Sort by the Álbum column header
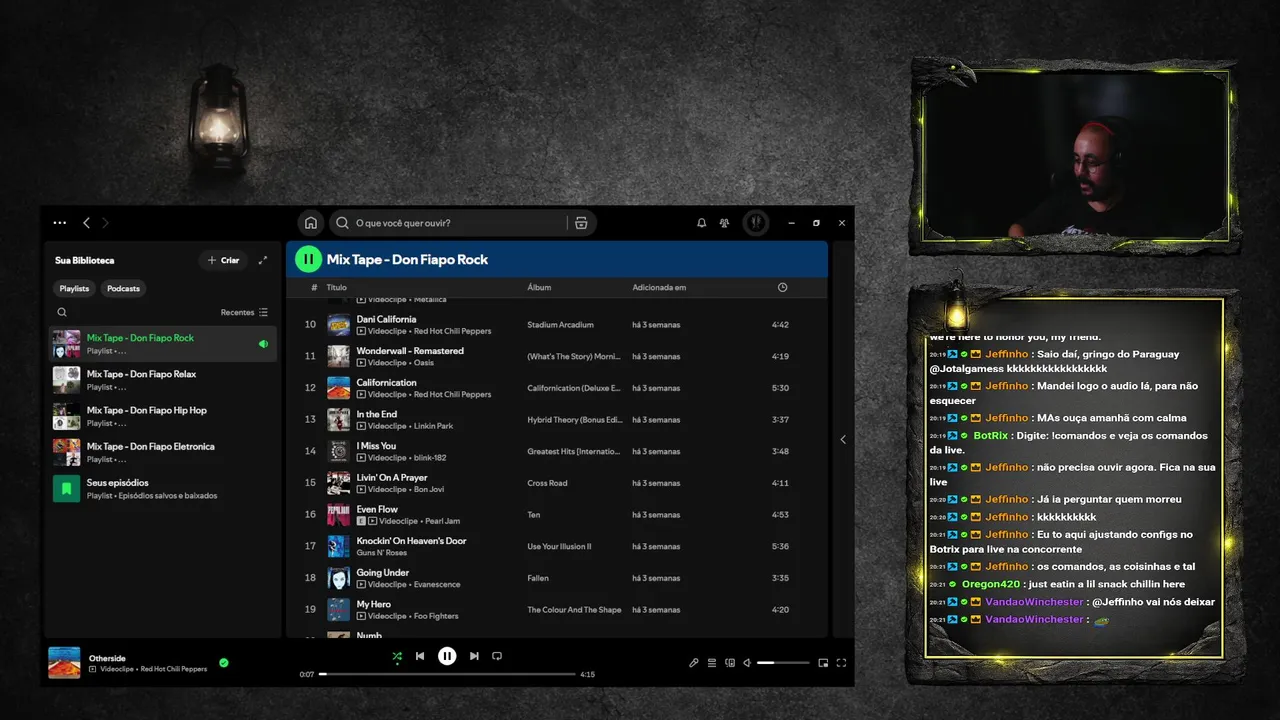The image size is (1280, 720). pos(539,287)
